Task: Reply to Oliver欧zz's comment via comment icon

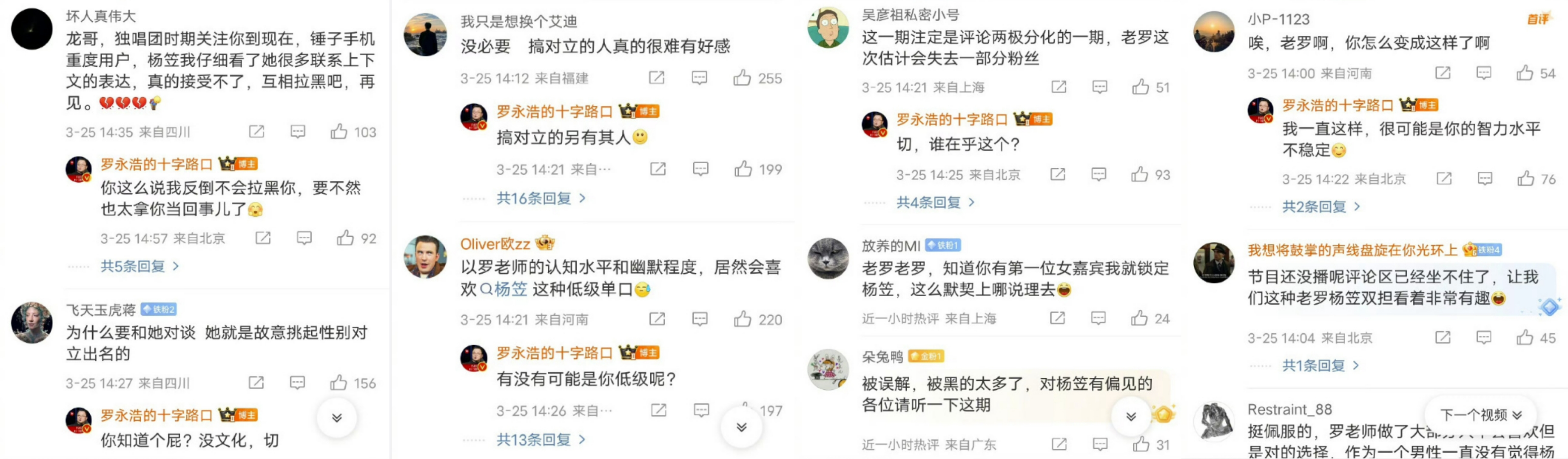Action: pyautogui.click(x=700, y=319)
